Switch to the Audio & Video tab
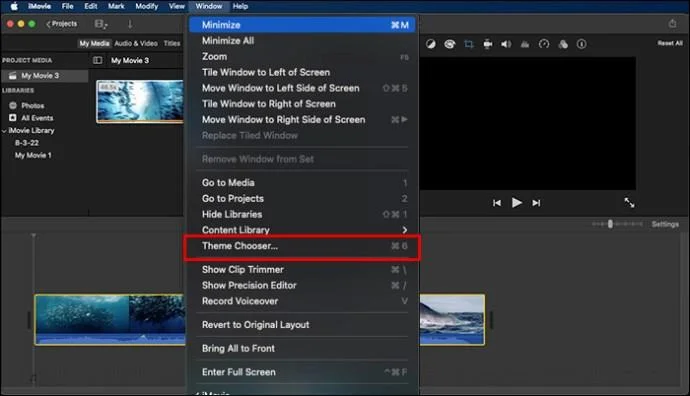 coord(136,43)
